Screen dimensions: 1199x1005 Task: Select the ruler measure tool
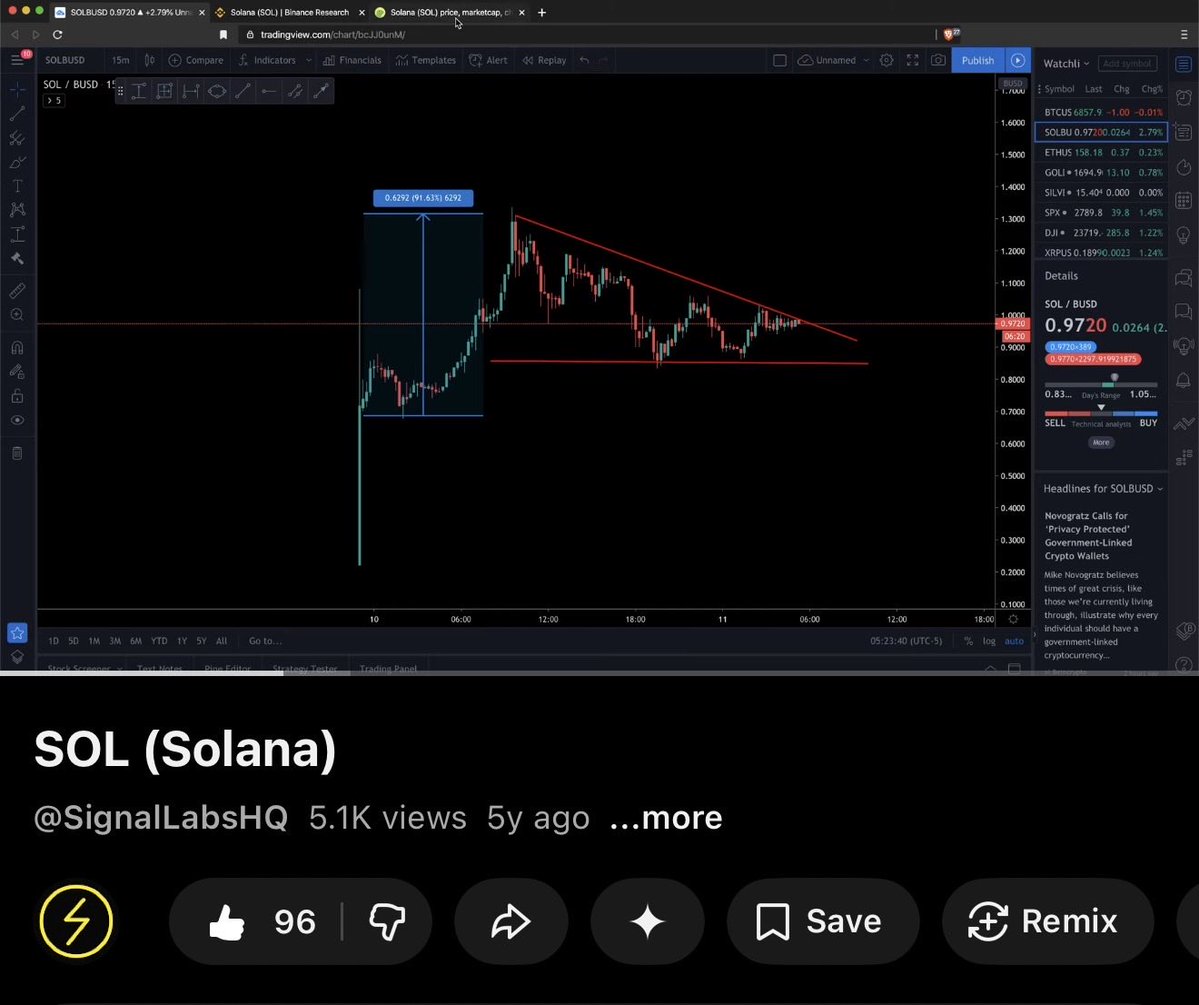coord(17,291)
